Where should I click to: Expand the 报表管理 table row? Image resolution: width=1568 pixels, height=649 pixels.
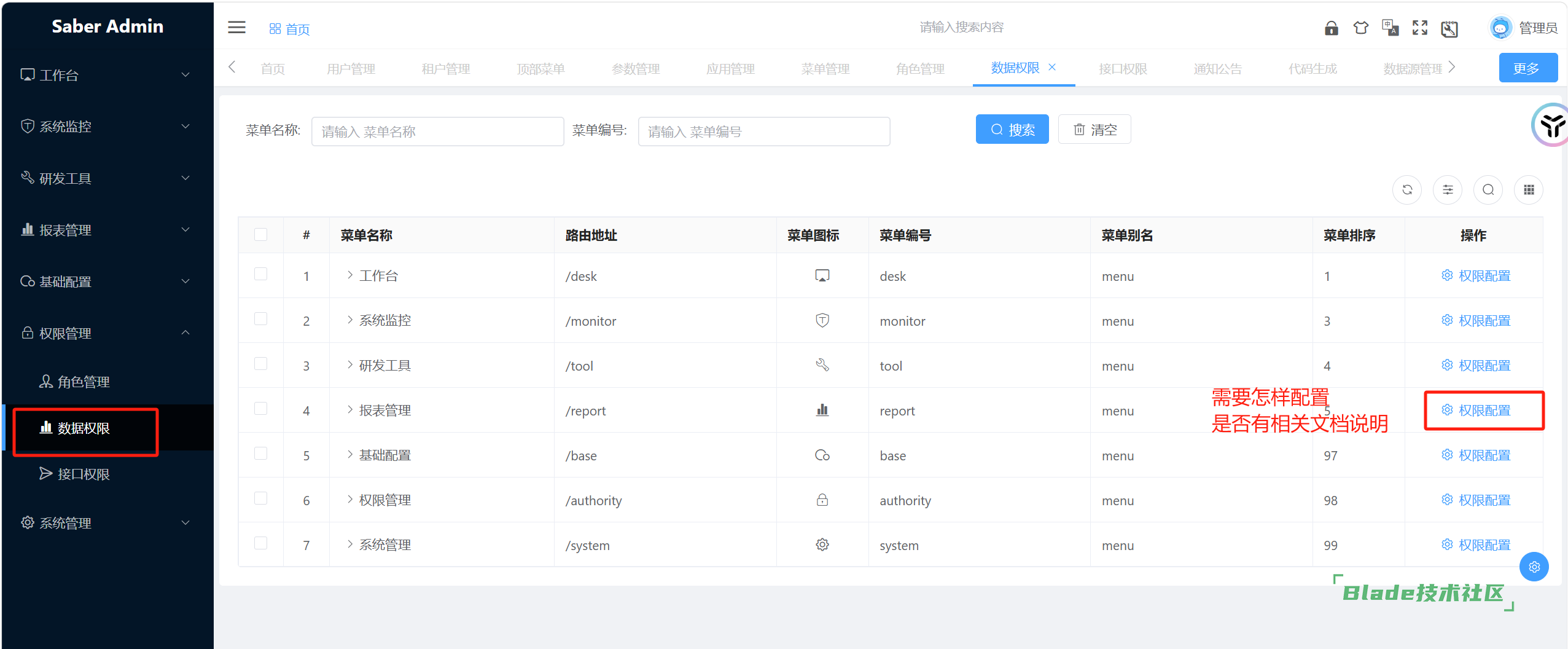[349, 410]
